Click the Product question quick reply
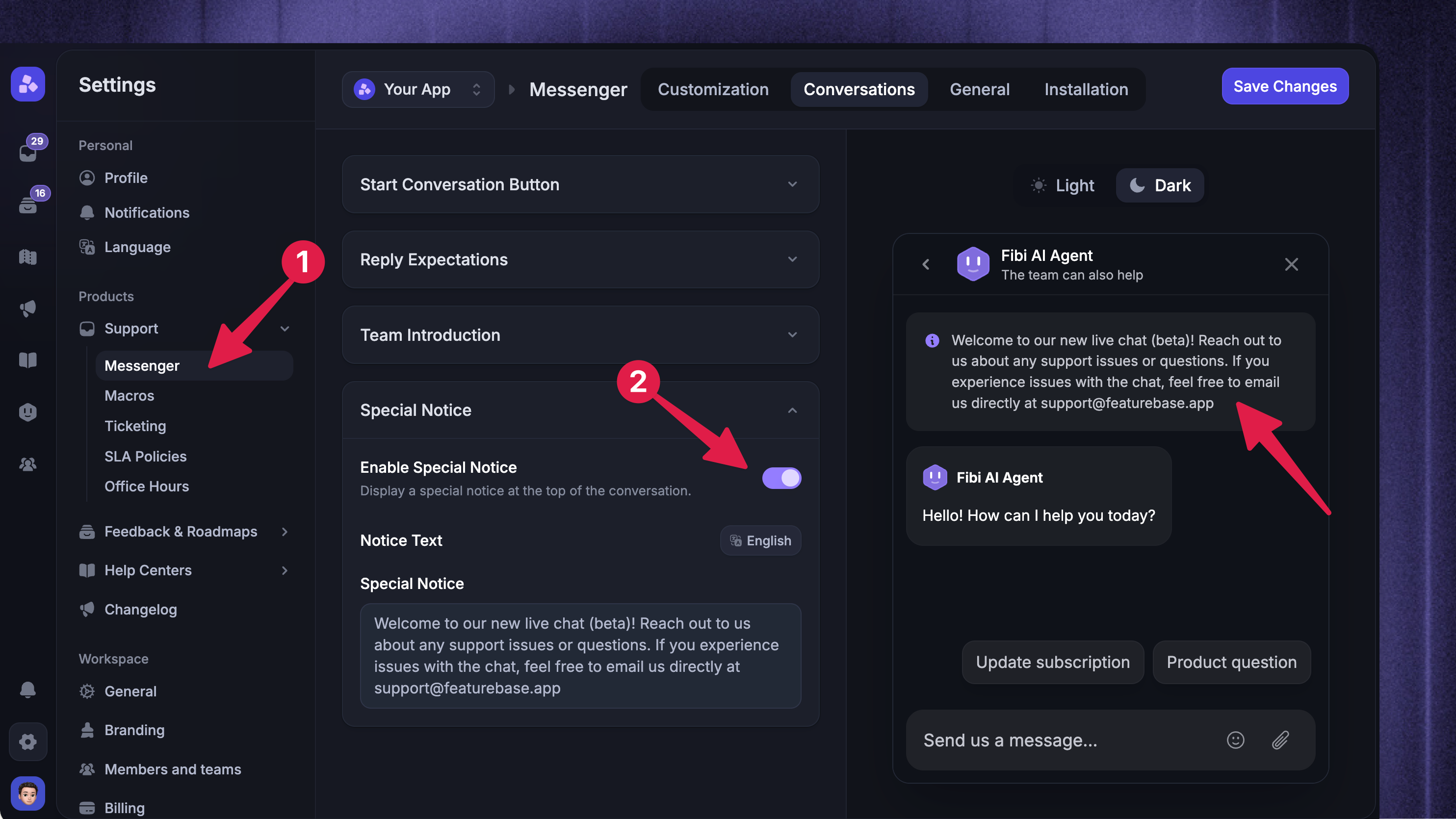 (x=1232, y=662)
